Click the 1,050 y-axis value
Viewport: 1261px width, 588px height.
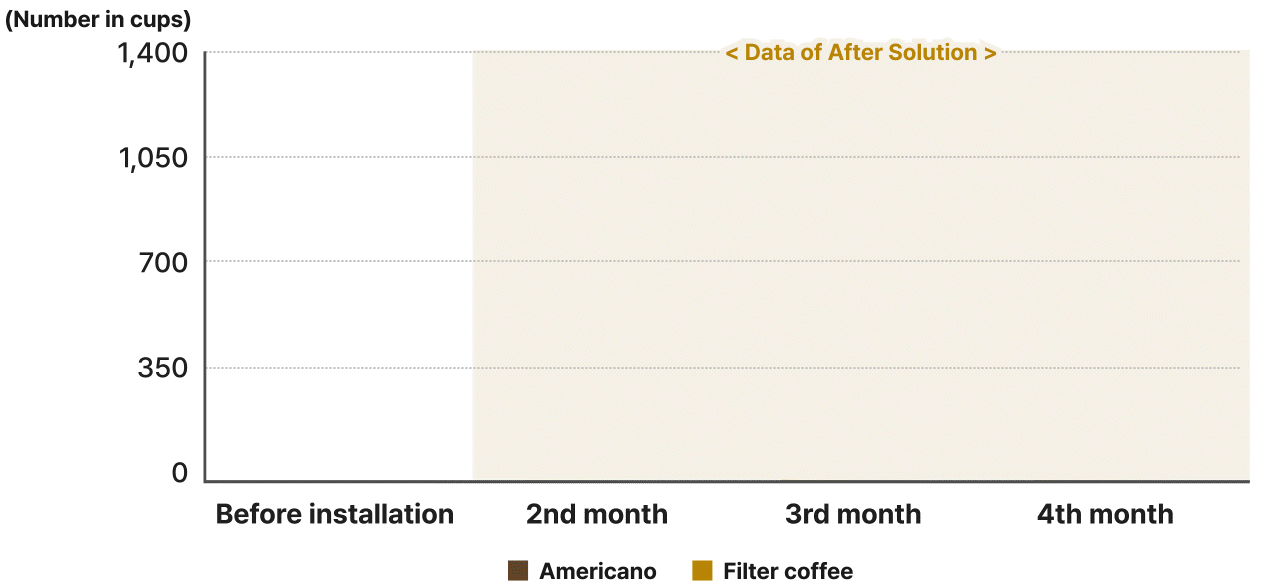[153, 157]
